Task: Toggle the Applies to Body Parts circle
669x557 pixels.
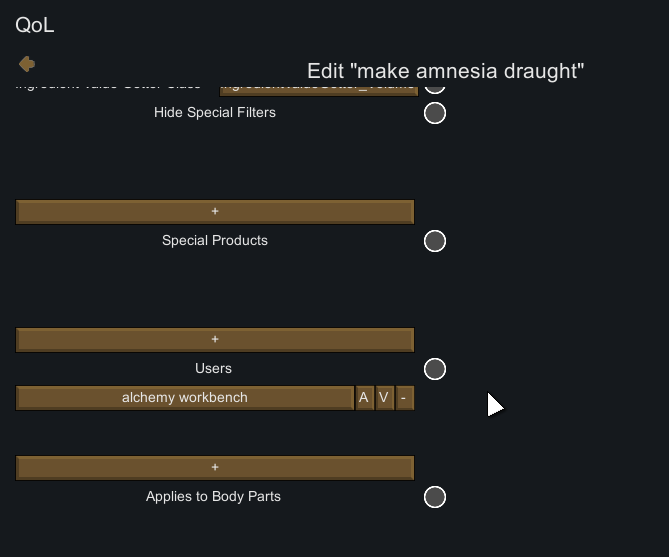Action: (435, 497)
